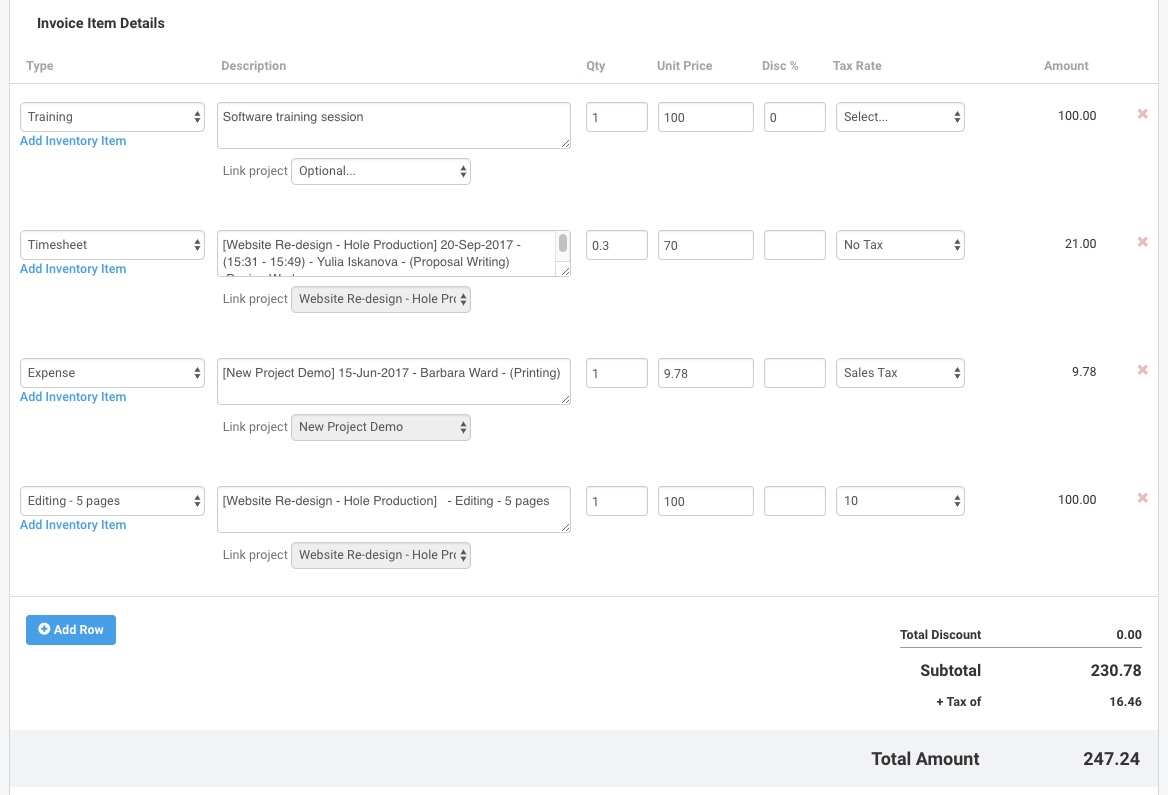
Task: Click the quantity field showing 0.3
Action: [617, 245]
